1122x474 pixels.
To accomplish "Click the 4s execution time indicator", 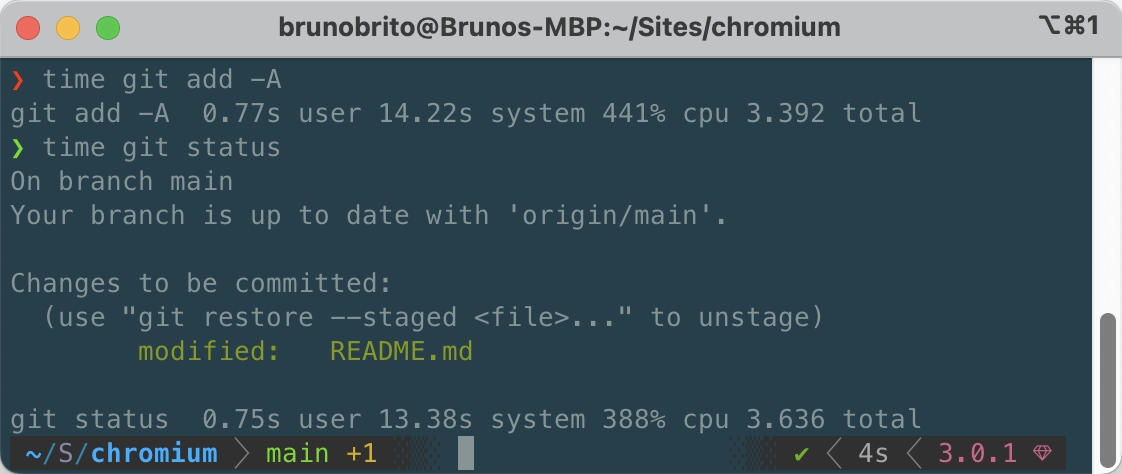I will click(x=872, y=454).
